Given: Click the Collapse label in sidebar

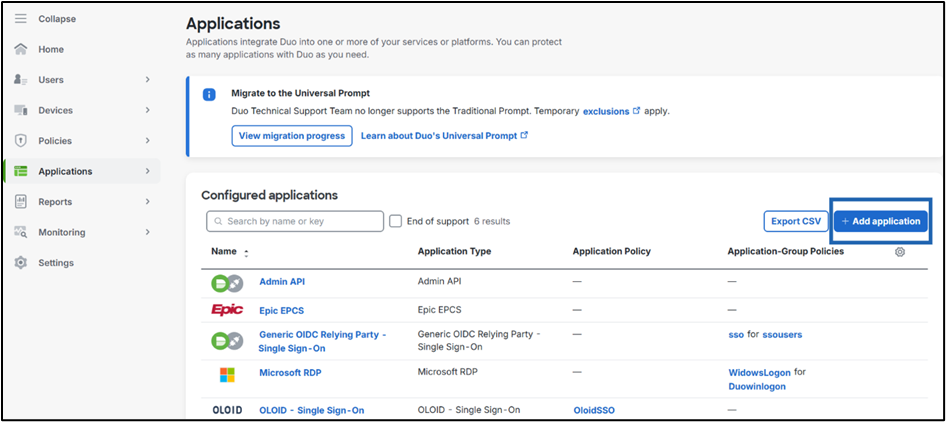Looking at the screenshot, I should coord(57,19).
